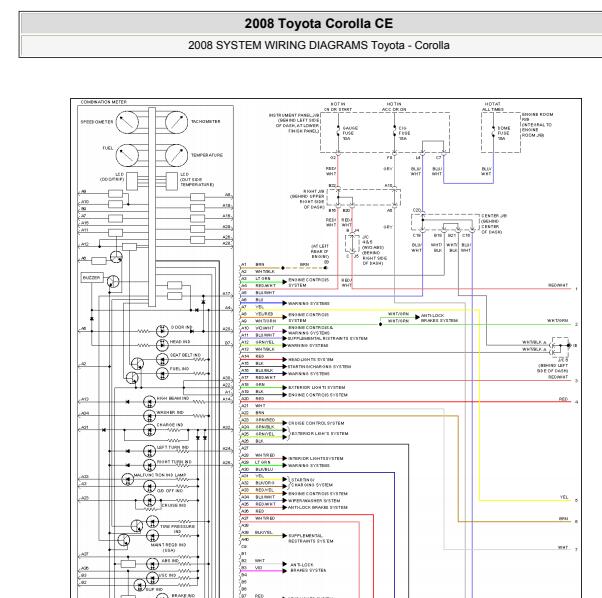Click the maintenance required indicator lamp symbol
Screen dimensions: 602x598
[x=152, y=536]
